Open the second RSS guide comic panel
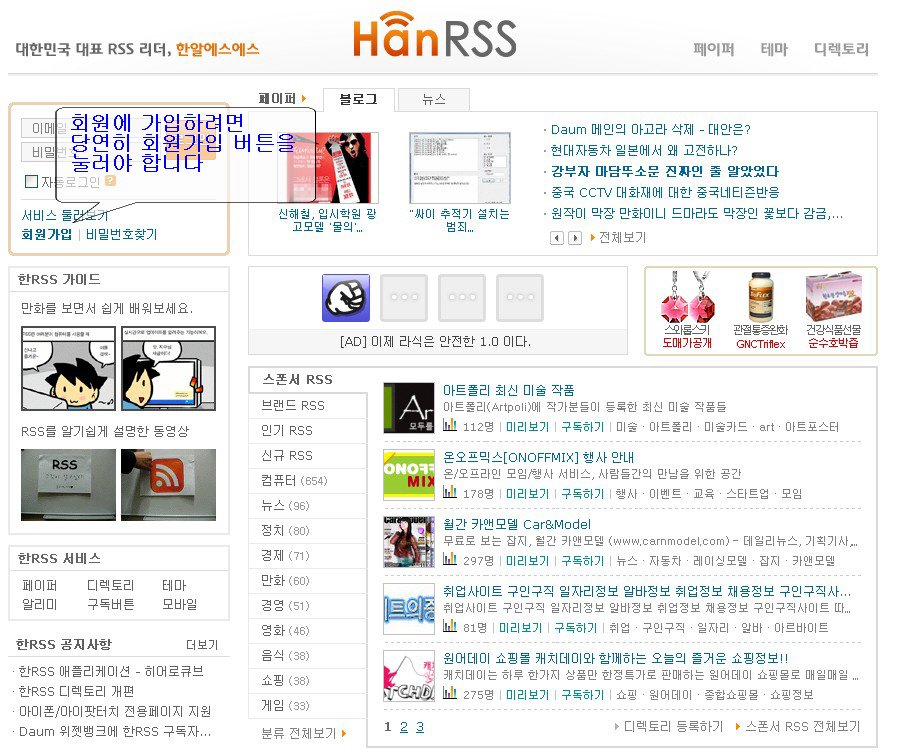 169,368
